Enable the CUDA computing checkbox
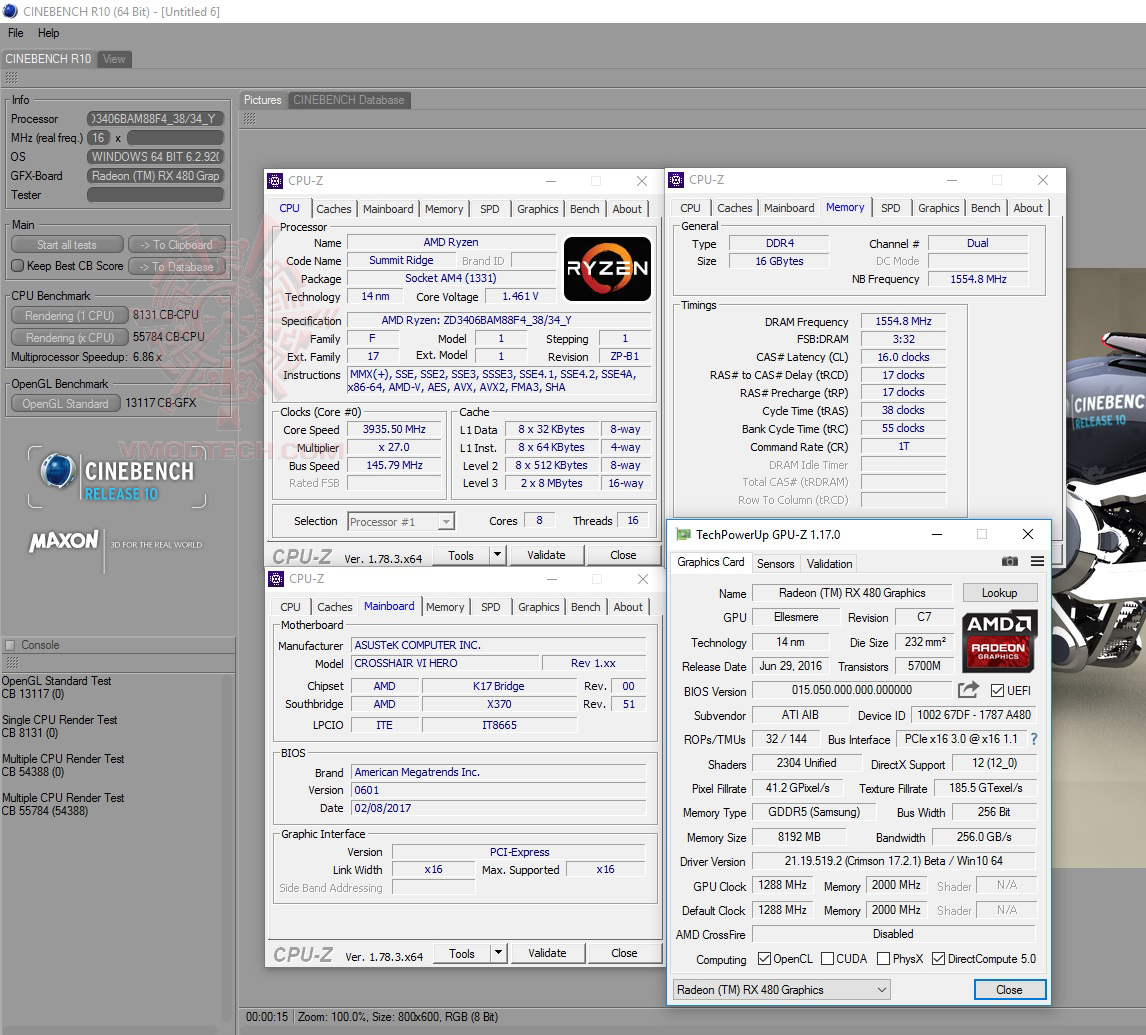The height and width of the screenshot is (1035, 1146). tap(826, 958)
